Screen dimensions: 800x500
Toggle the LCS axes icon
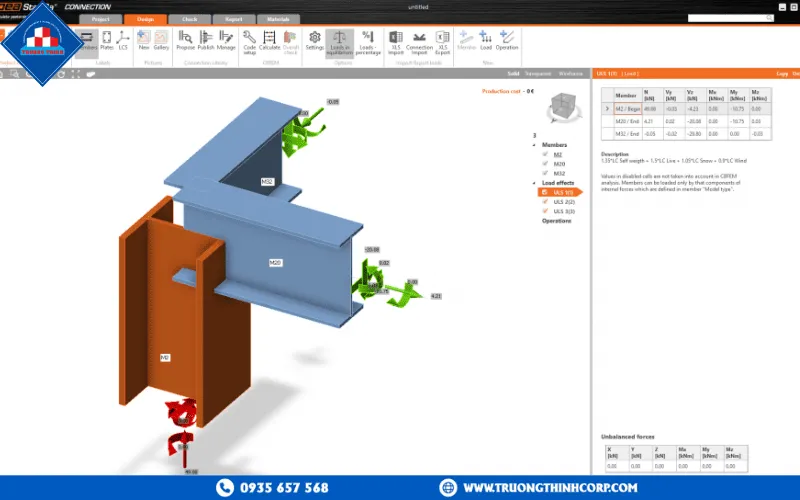pyautogui.click(x=123, y=40)
